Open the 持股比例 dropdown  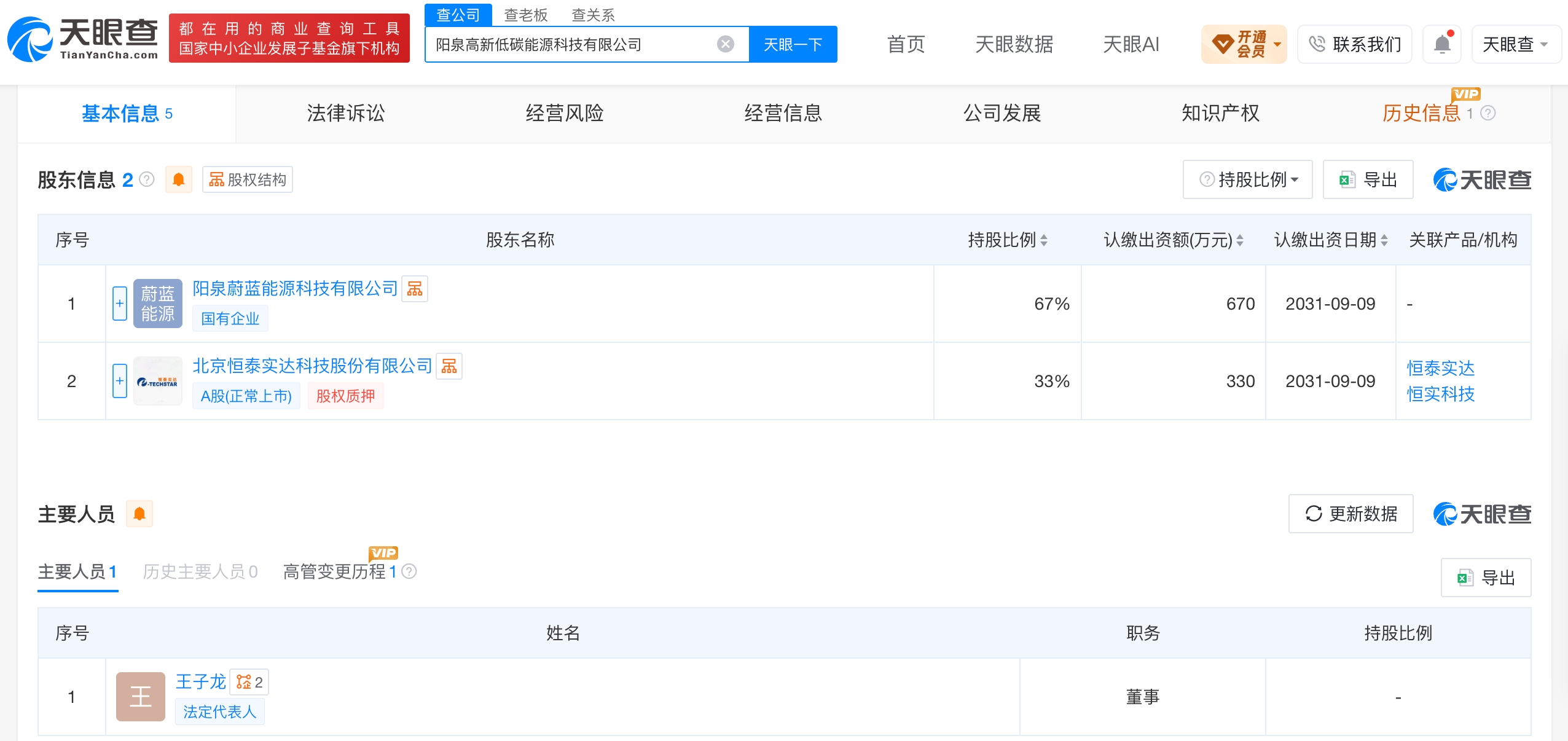[x=1248, y=179]
